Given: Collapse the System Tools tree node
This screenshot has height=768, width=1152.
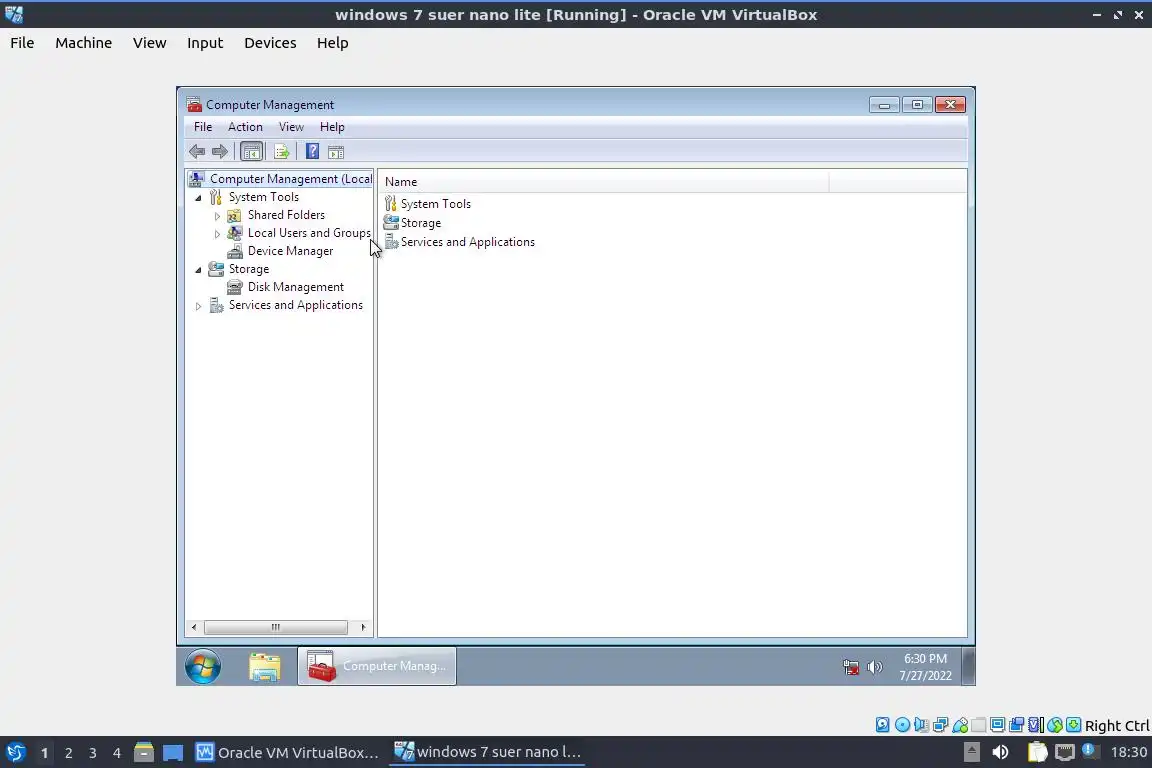Looking at the screenshot, I should pos(198,198).
